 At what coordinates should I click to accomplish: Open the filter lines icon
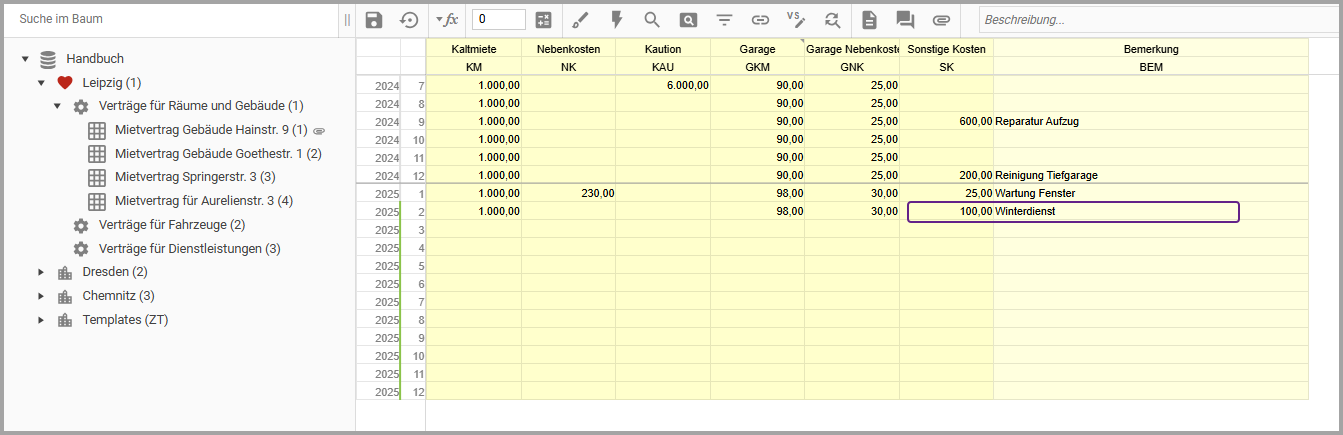pyautogui.click(x=724, y=19)
